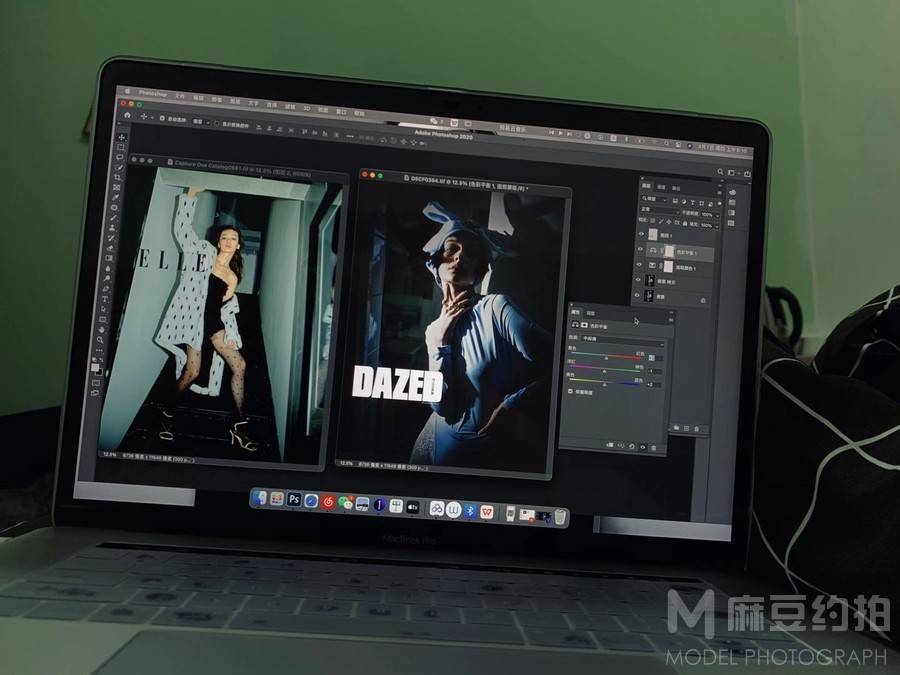Select the Lasso tool
This screenshot has width=900, height=675.
pyautogui.click(x=120, y=157)
